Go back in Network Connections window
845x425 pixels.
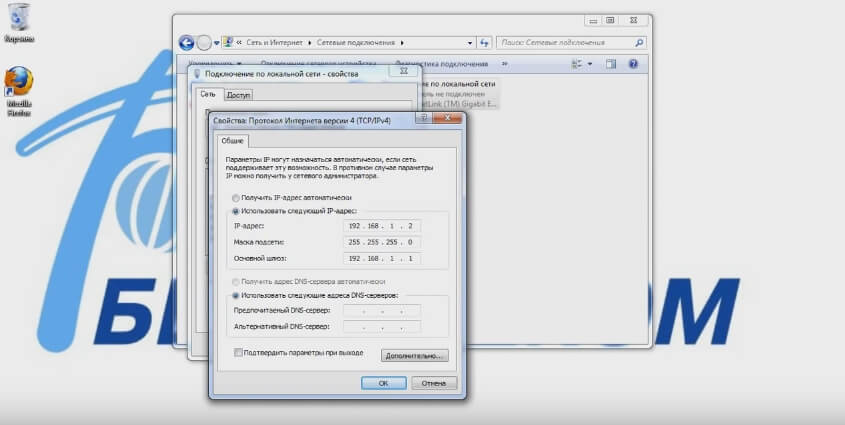(x=186, y=43)
